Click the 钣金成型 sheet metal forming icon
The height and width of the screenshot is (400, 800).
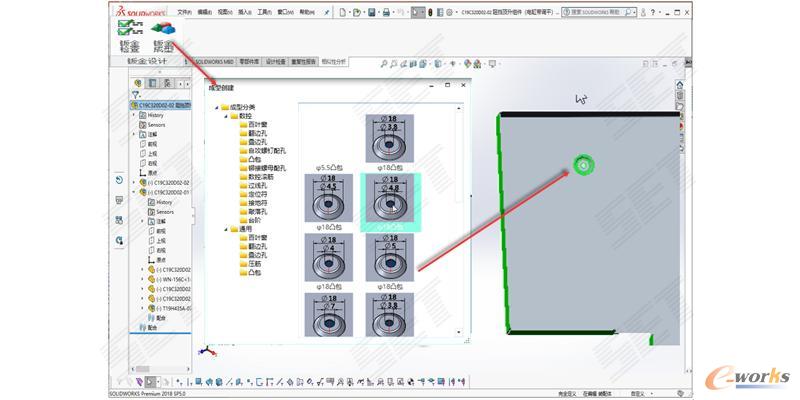coord(163,28)
